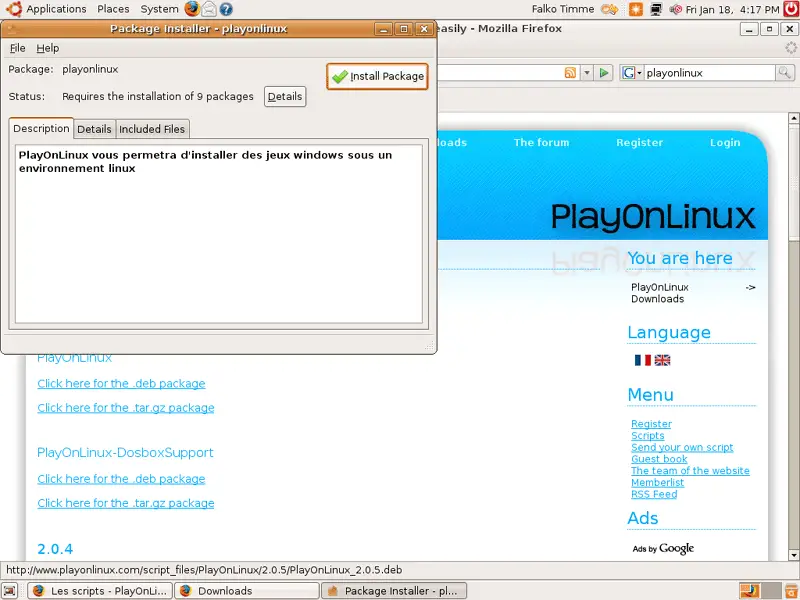Open the orange update notifier icon

pyautogui.click(x=636, y=9)
